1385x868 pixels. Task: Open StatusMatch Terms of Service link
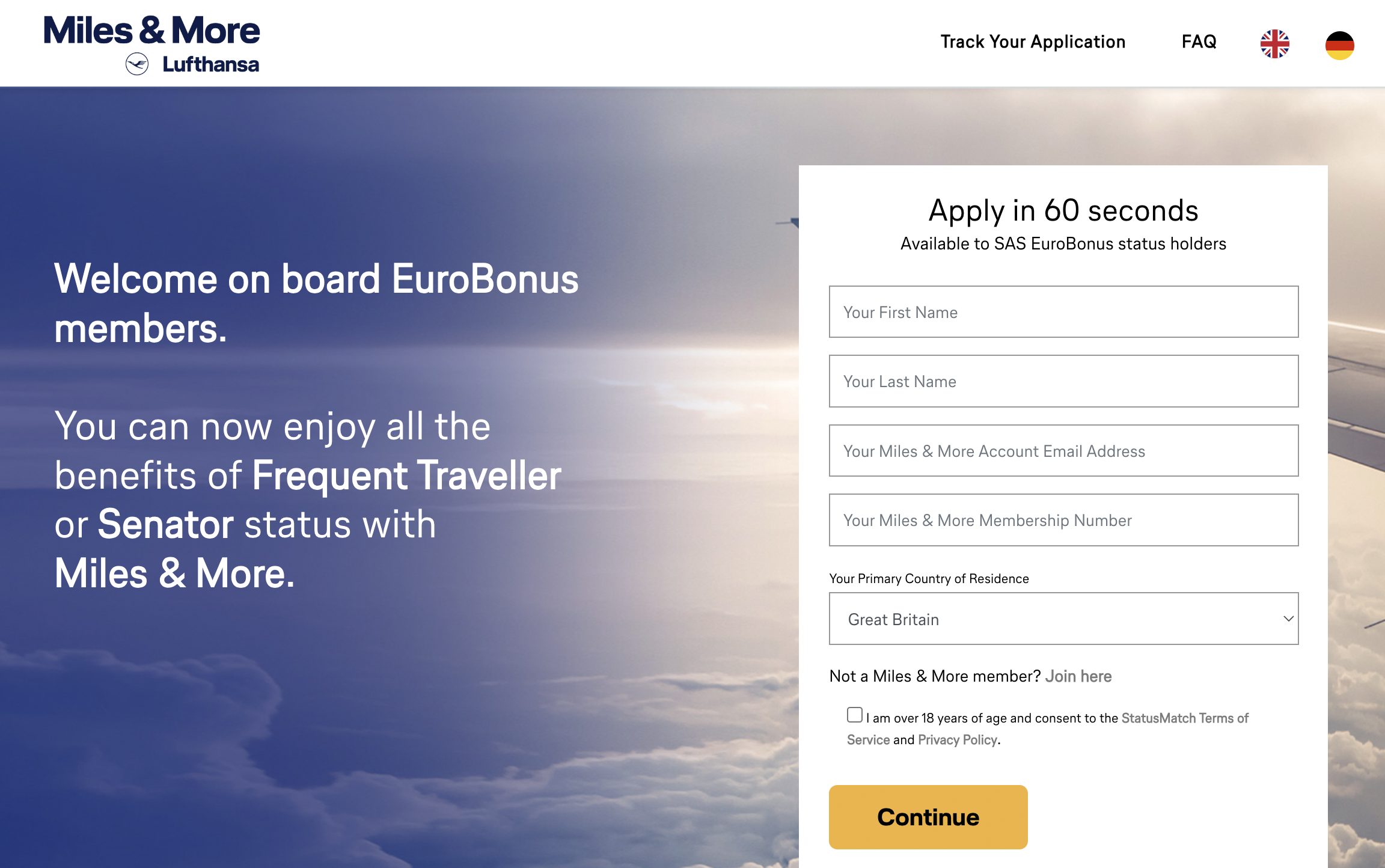point(1184,718)
